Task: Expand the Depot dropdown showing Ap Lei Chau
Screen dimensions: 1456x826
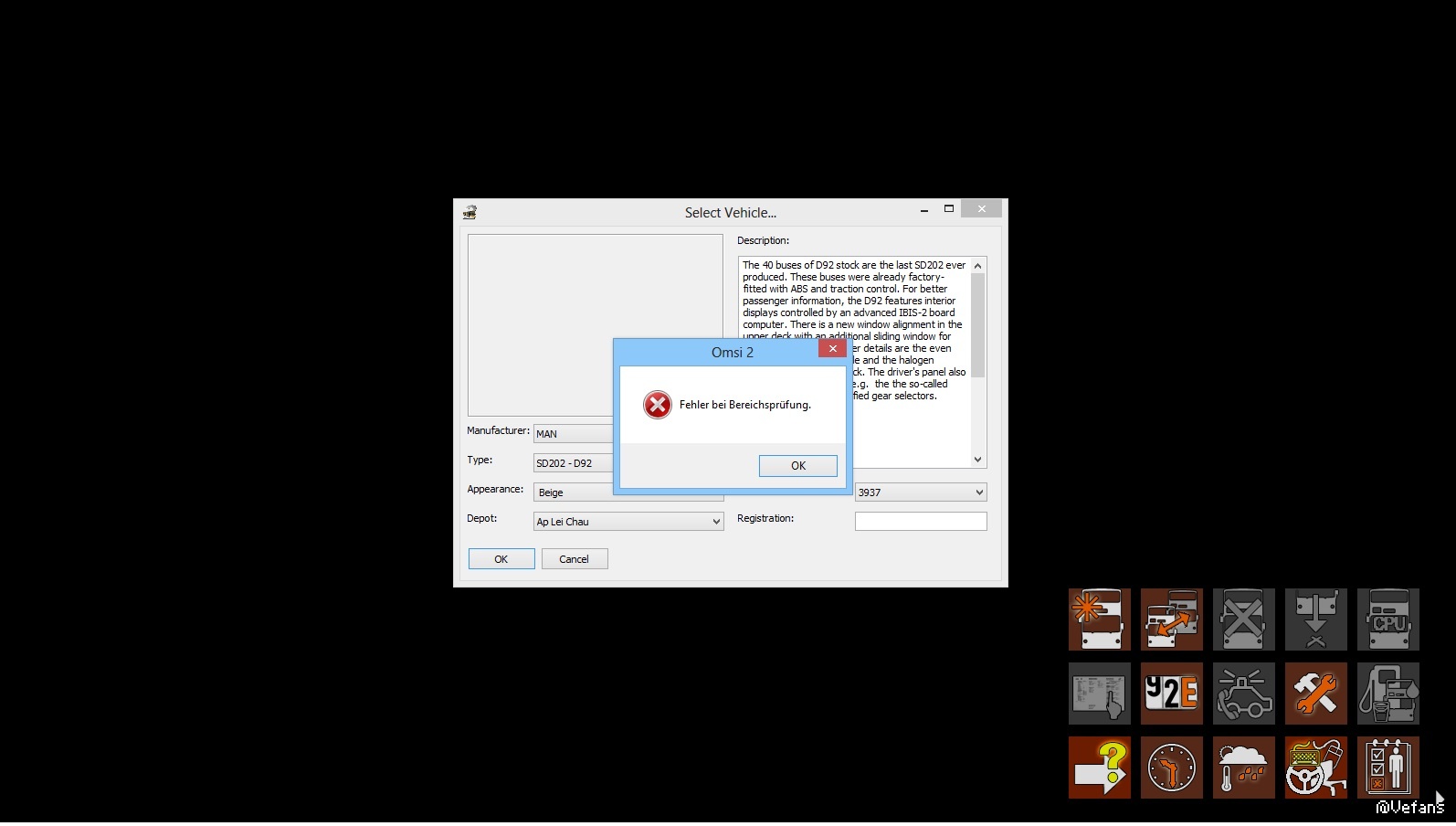Action: click(x=628, y=522)
